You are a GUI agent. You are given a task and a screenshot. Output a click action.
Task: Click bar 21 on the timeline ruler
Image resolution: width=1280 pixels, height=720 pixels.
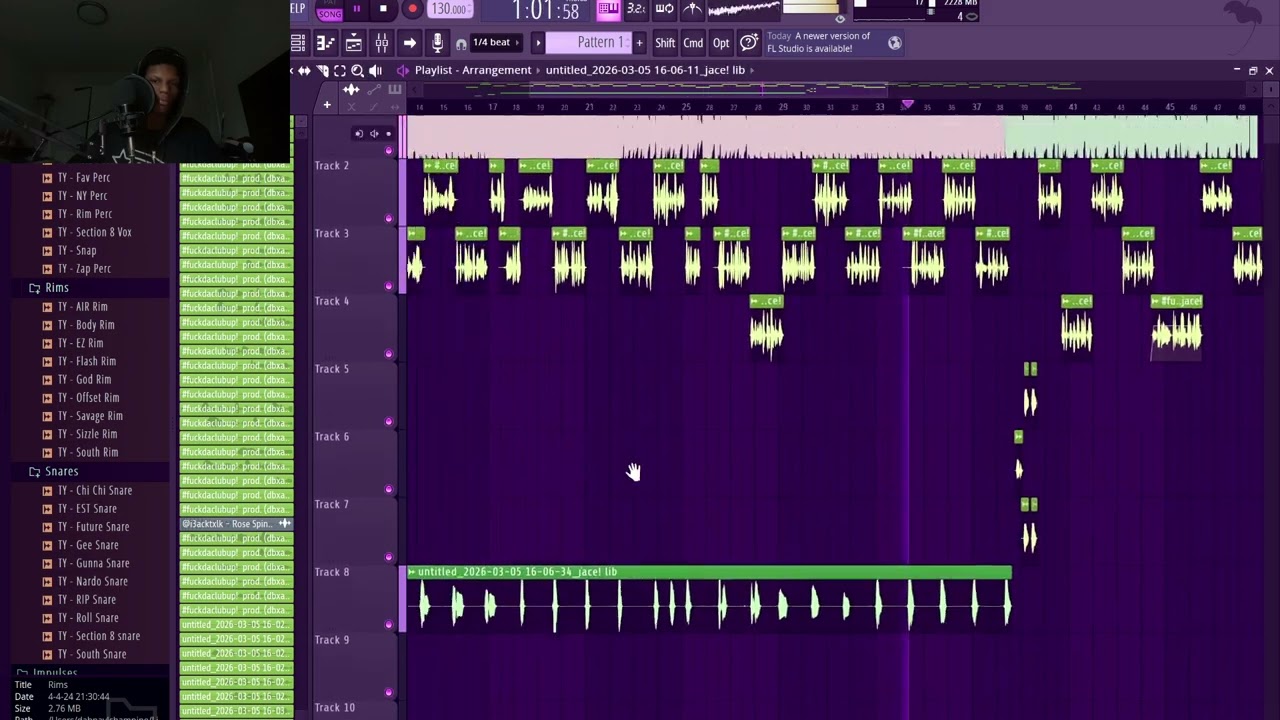[589, 107]
